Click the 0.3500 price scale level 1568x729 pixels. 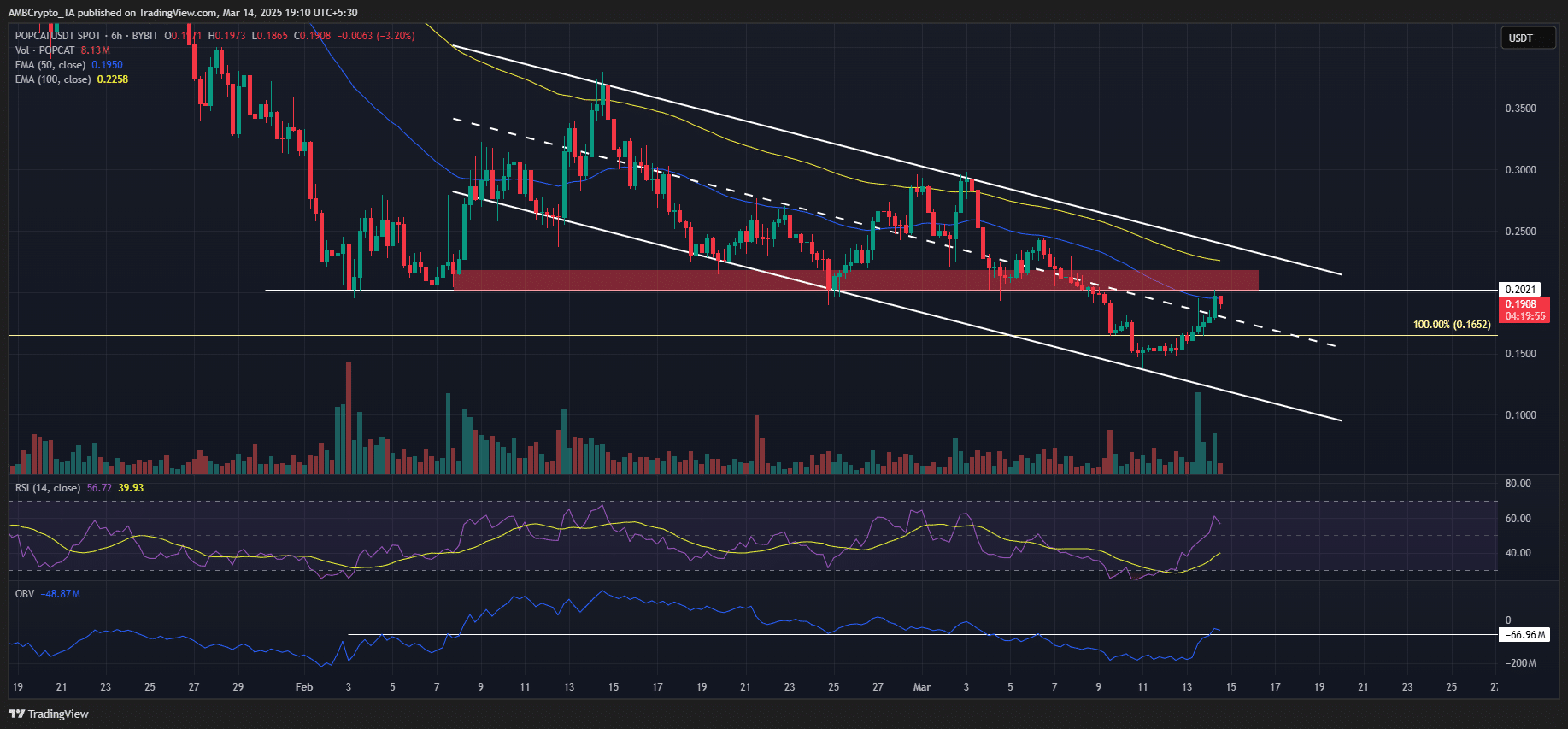pyautogui.click(x=1520, y=109)
